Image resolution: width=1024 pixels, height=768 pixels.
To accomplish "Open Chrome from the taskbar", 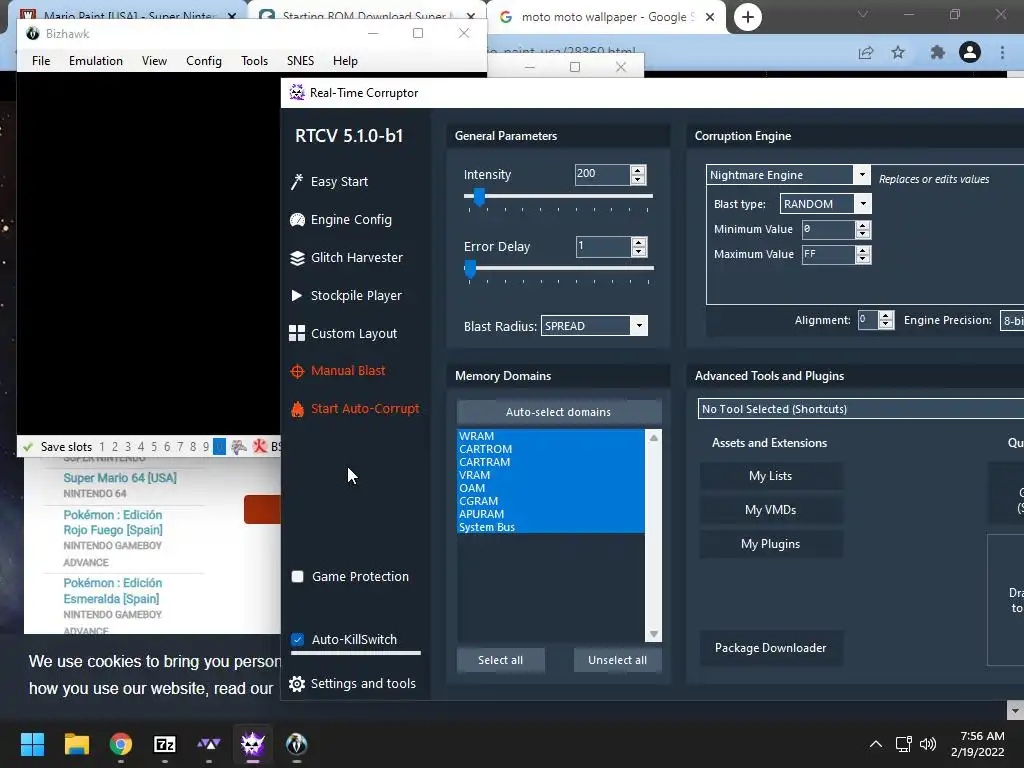I will [x=121, y=744].
